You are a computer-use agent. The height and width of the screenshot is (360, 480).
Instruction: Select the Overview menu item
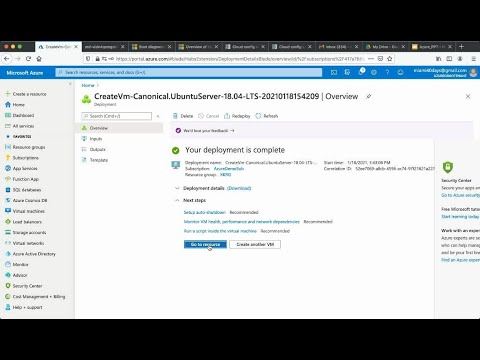[x=120, y=128]
